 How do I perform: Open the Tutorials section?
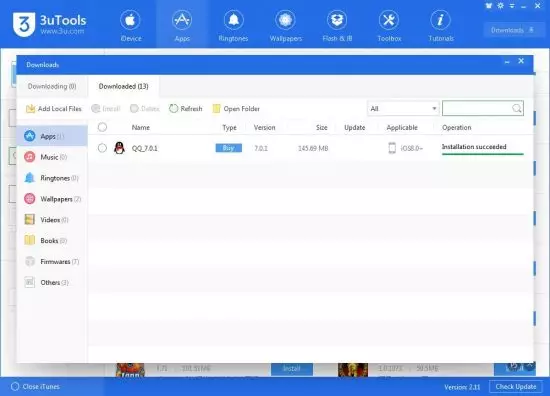[441, 26]
